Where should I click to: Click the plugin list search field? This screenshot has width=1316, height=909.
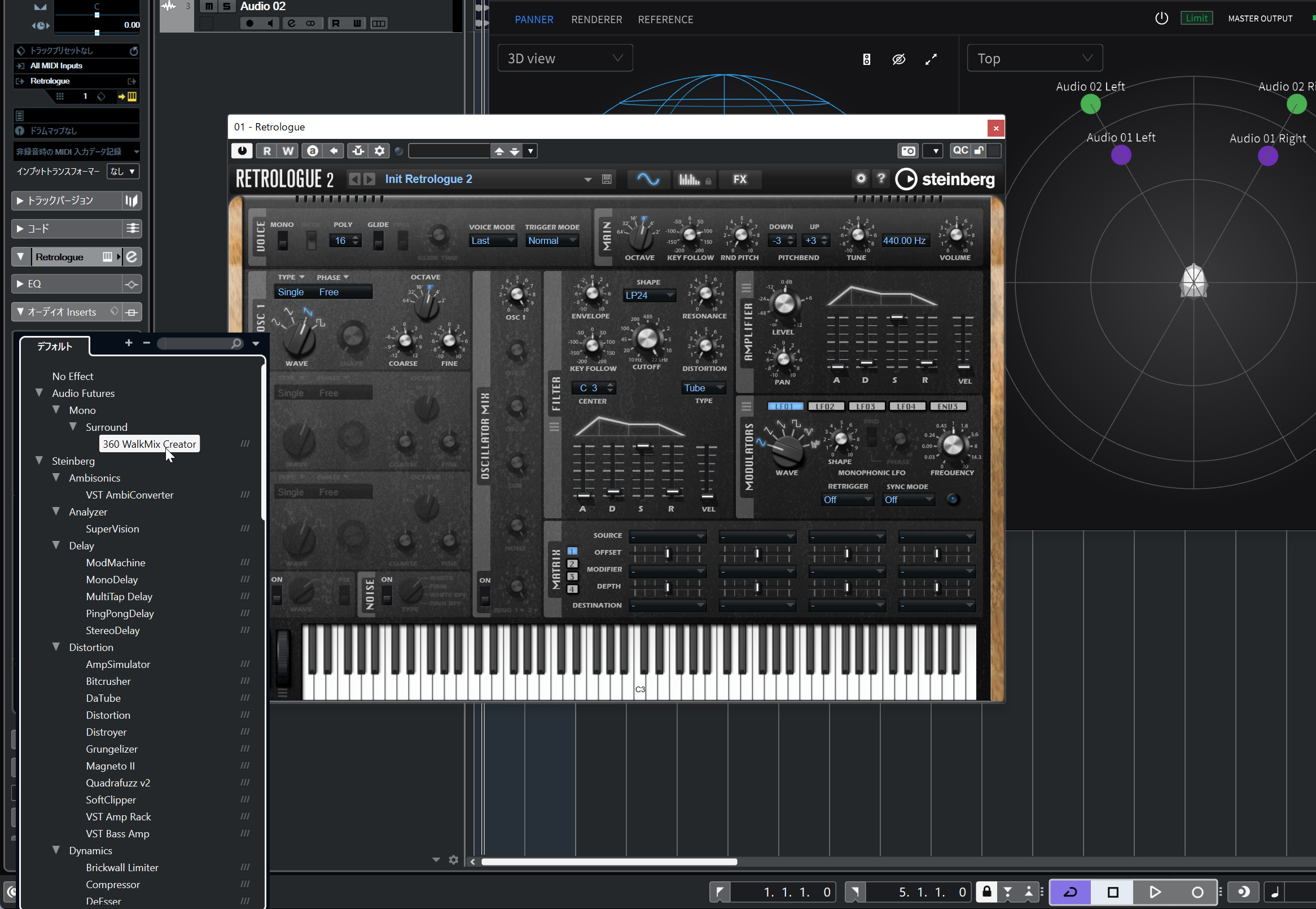[x=200, y=343]
